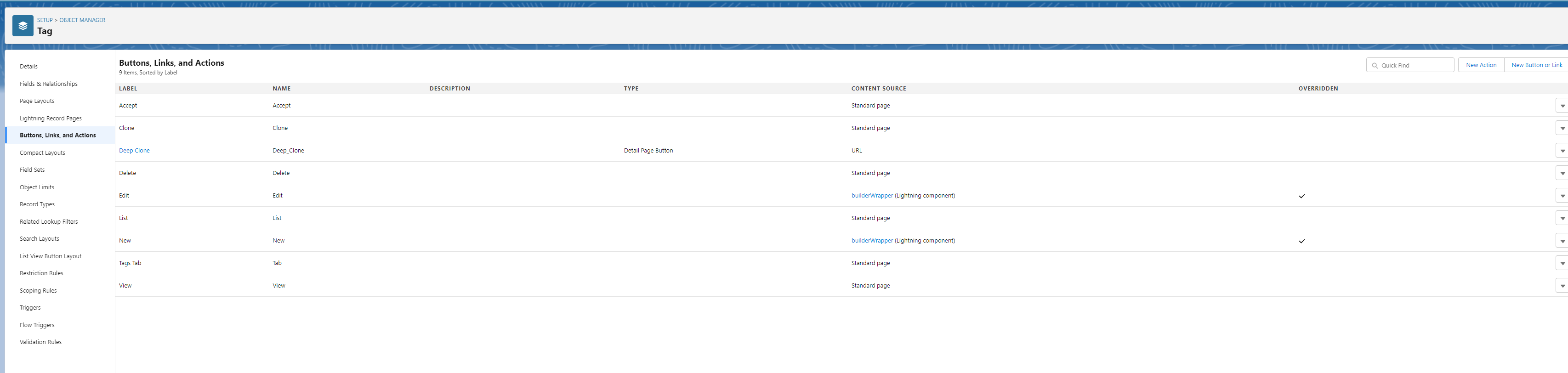Screen dimensions: 1568x373
Task: Click New Button or Link
Action: pyautogui.click(x=1536, y=65)
